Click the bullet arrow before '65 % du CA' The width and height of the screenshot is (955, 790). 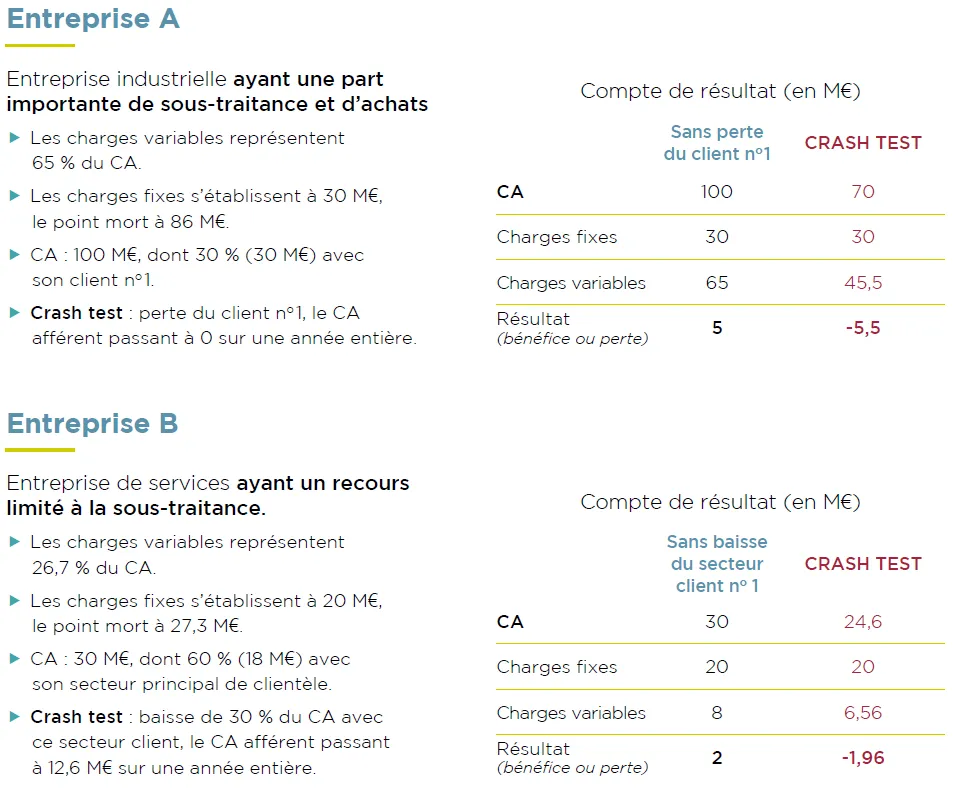coord(14,138)
